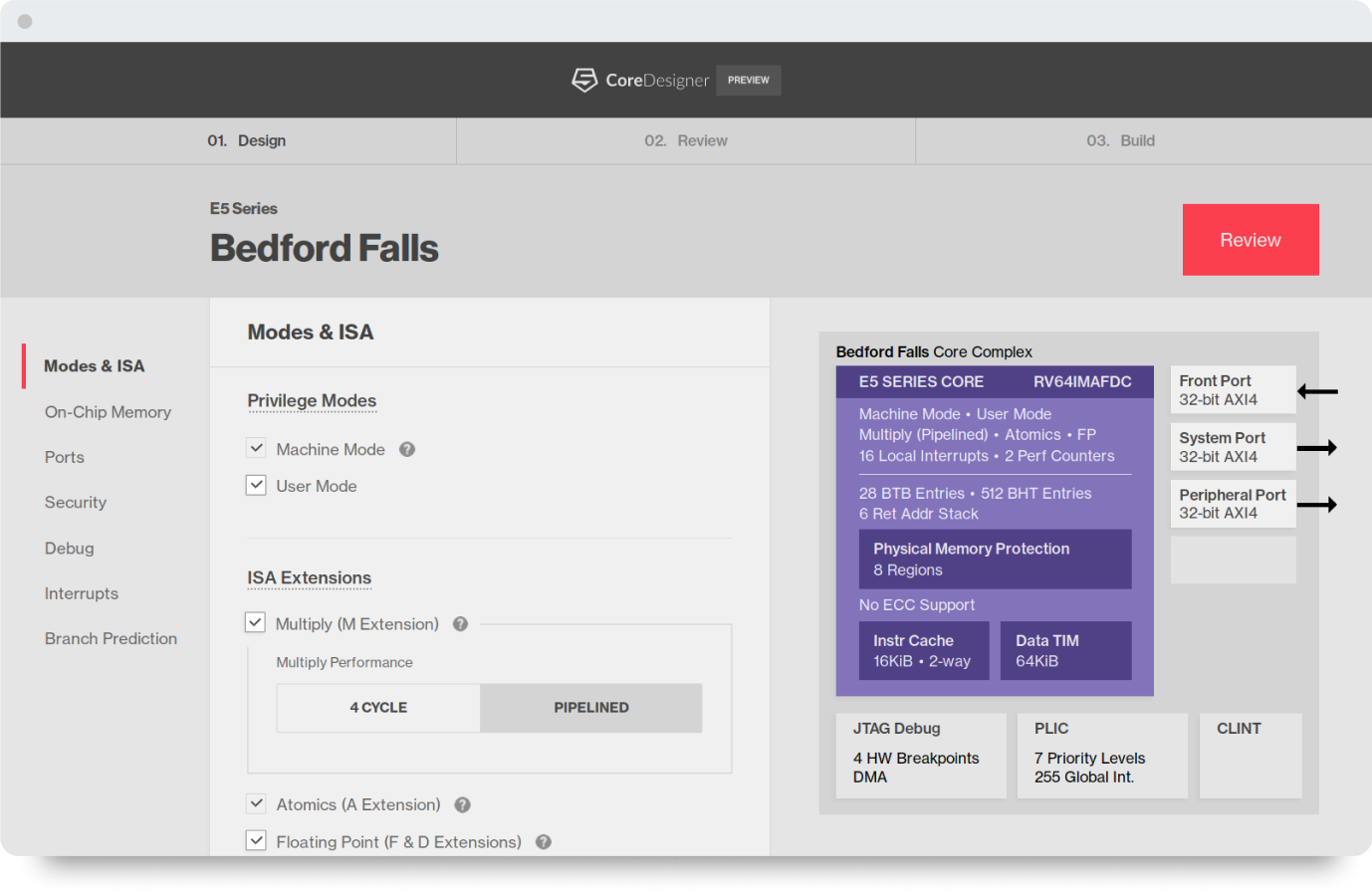Select the Physical Memory Protection block

click(x=996, y=559)
